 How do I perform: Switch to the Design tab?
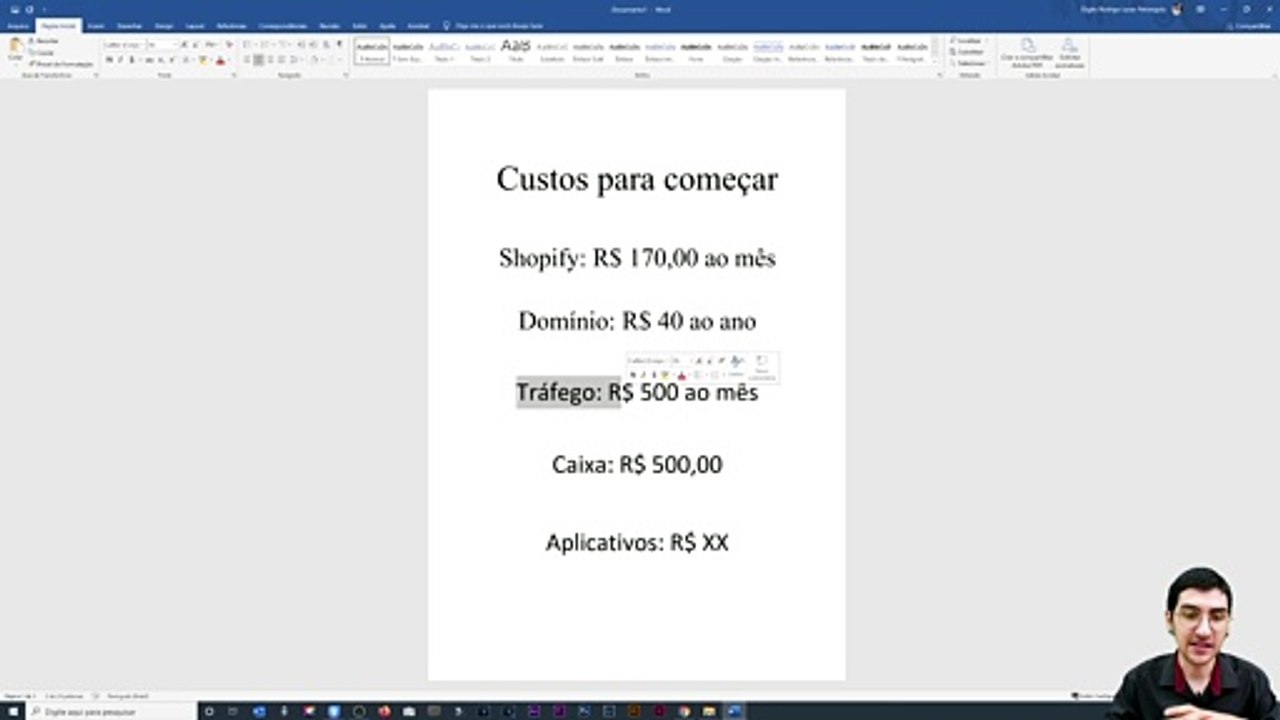(x=164, y=26)
